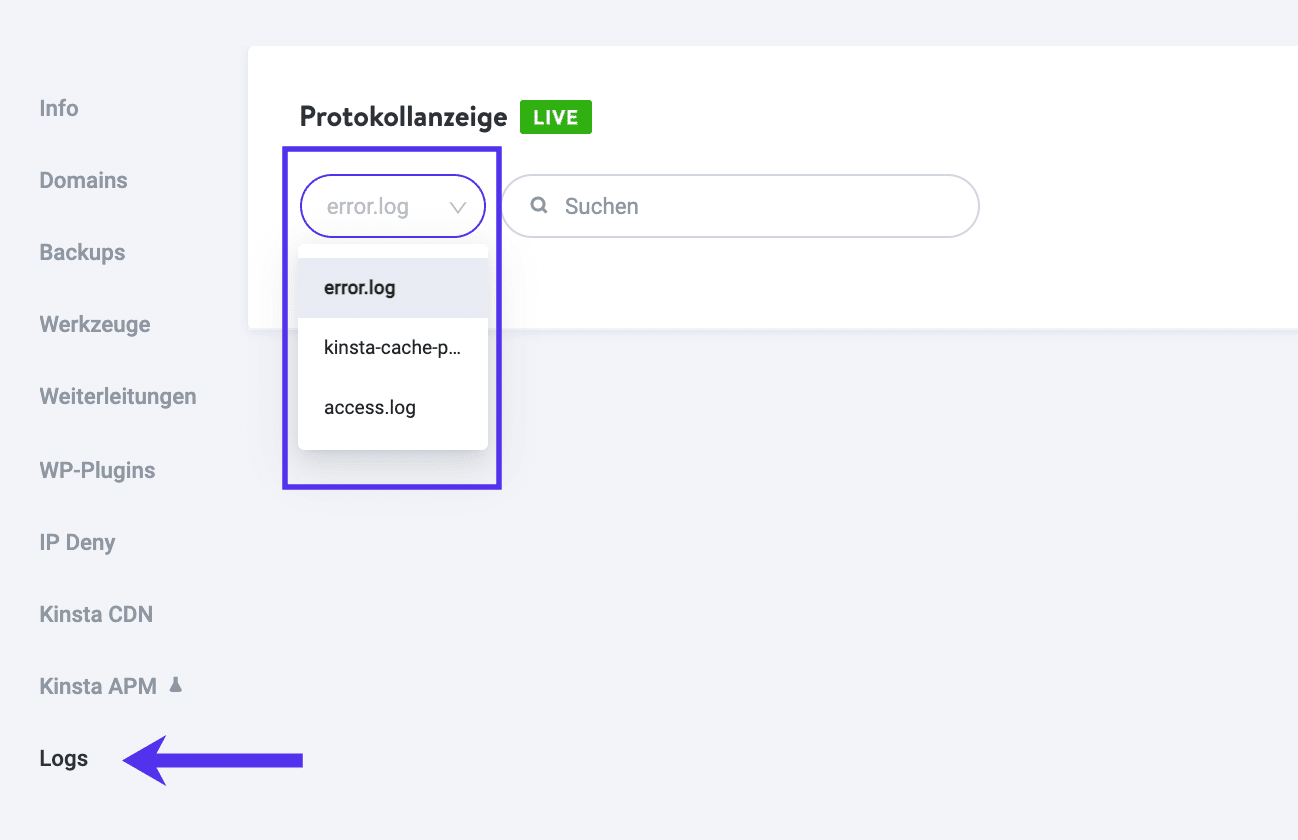Open the Kinsta CDN settings
This screenshot has height=840, width=1298.
[x=96, y=613]
